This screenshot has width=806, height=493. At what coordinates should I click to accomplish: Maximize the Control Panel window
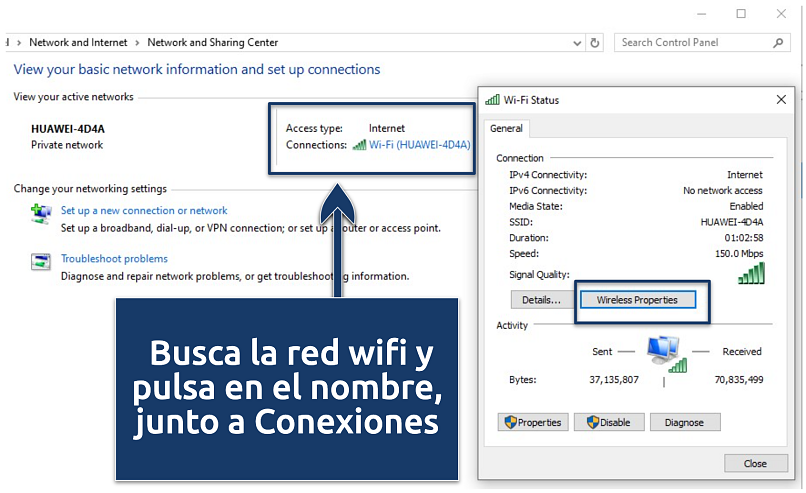click(x=741, y=14)
